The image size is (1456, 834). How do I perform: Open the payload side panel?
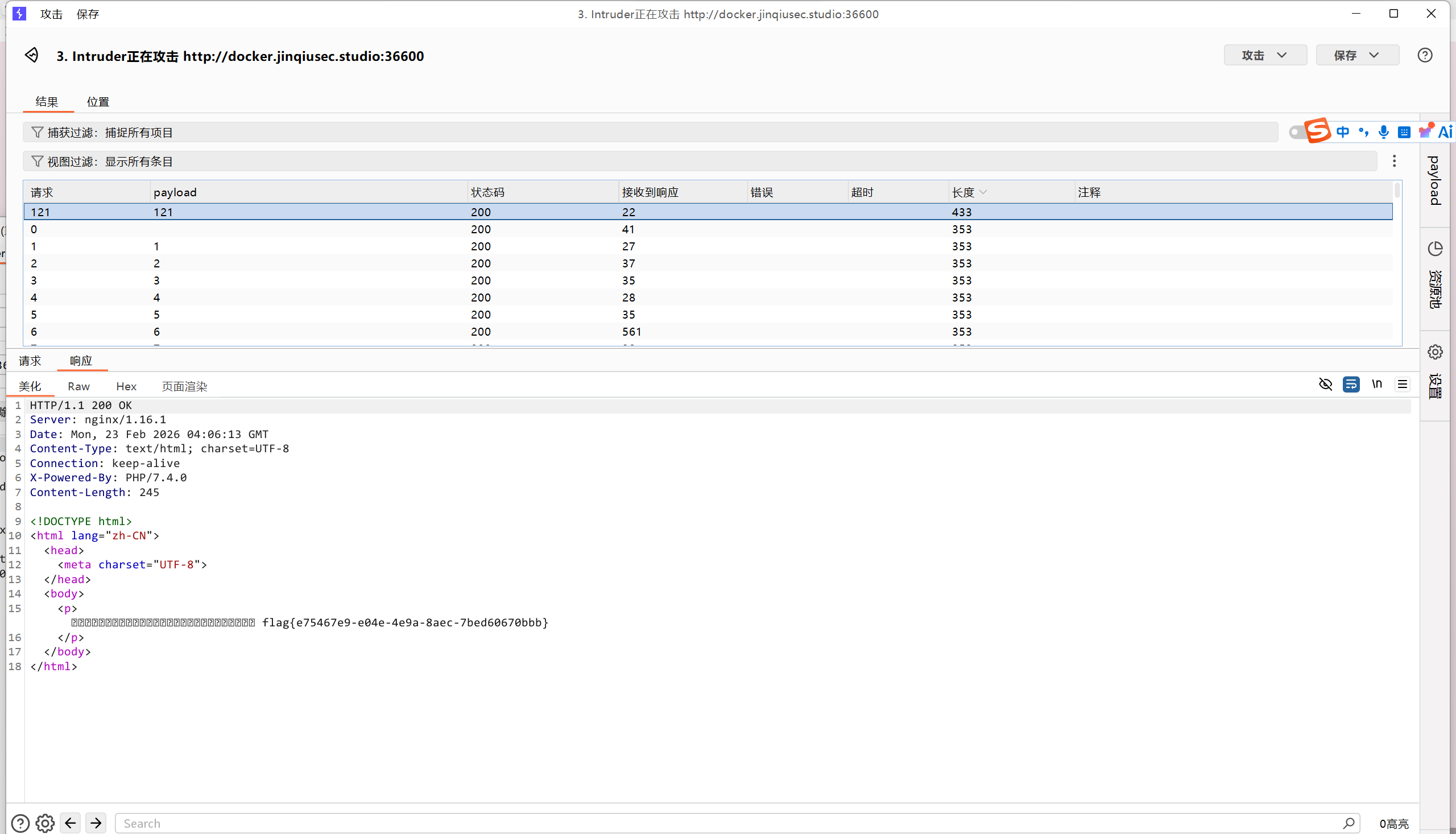1435,180
